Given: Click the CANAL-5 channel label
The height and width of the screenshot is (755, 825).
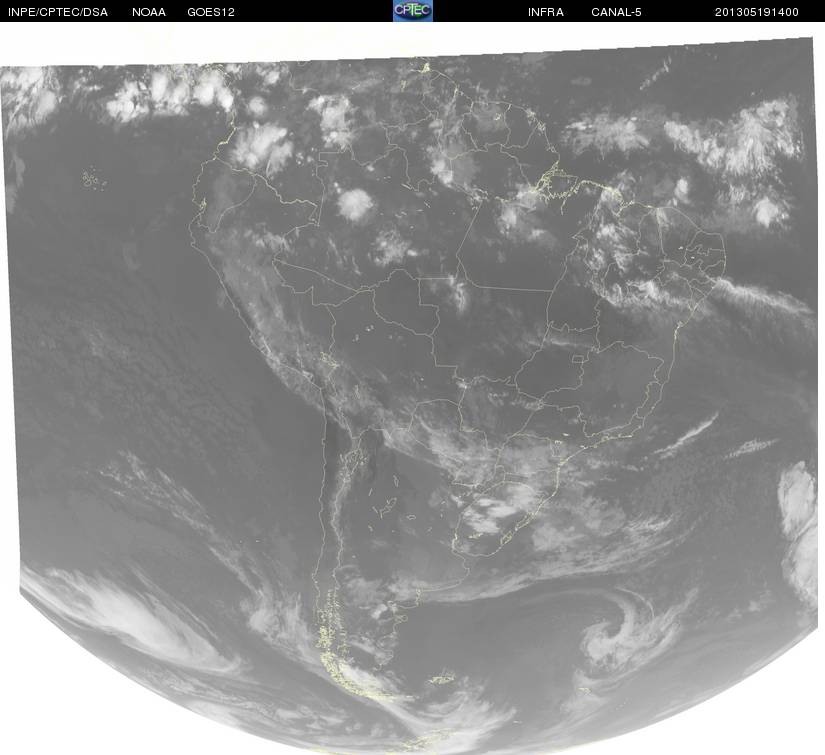Looking at the screenshot, I should point(616,12).
